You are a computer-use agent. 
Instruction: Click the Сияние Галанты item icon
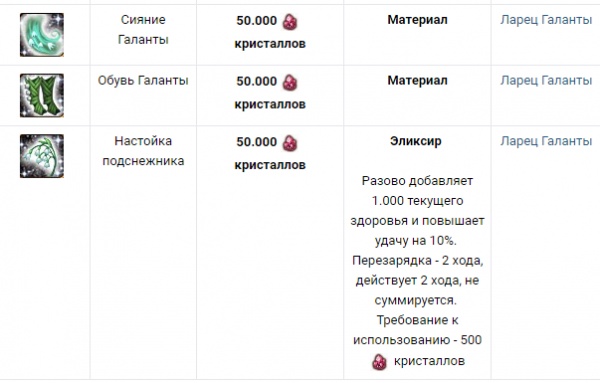click(x=42, y=35)
